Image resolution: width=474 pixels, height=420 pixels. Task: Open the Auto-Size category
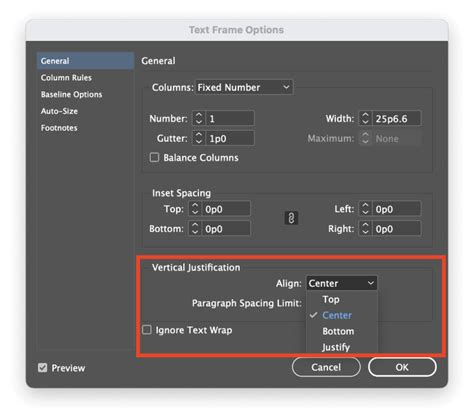point(59,111)
